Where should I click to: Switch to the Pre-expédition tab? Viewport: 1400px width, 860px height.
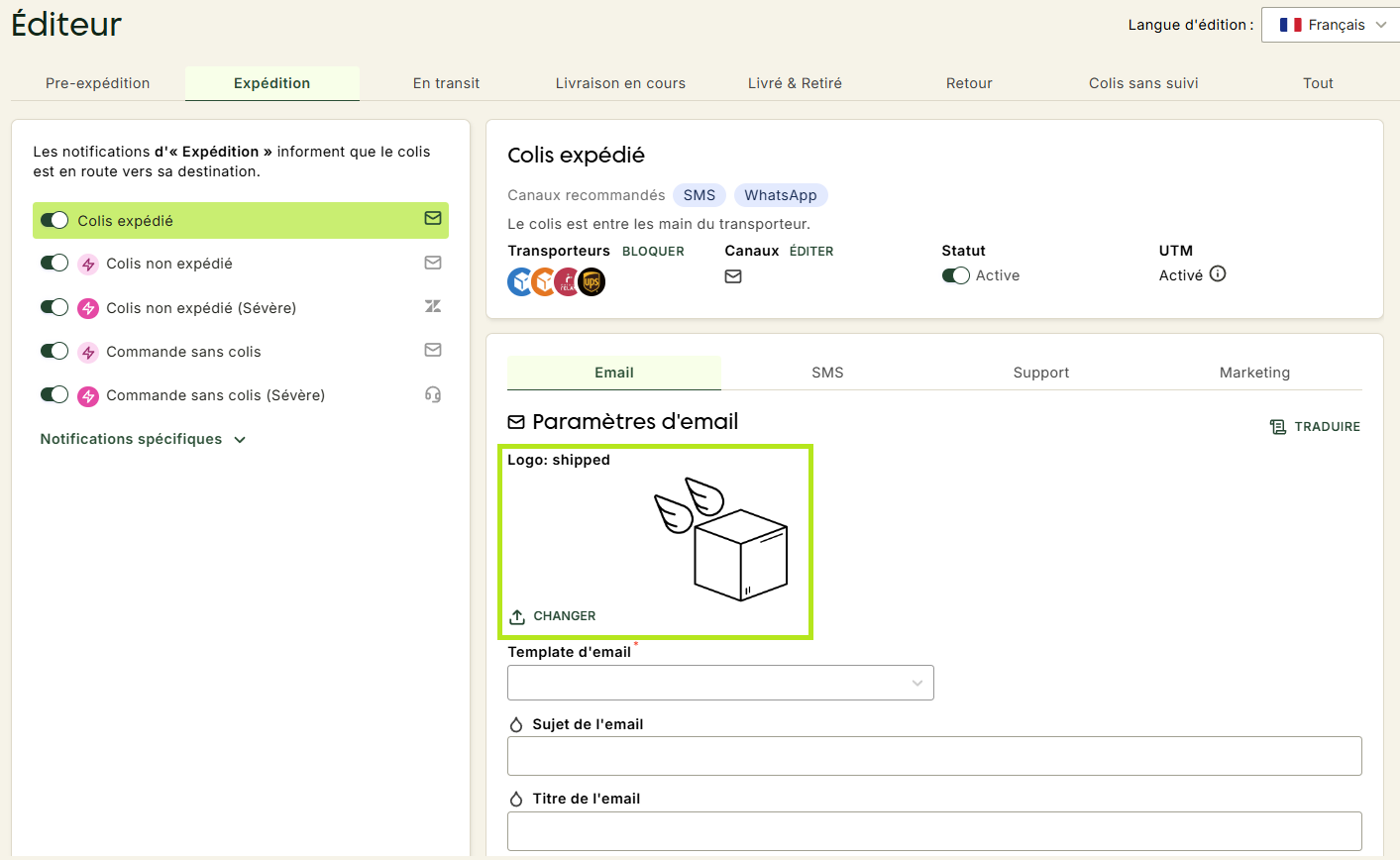tap(98, 83)
